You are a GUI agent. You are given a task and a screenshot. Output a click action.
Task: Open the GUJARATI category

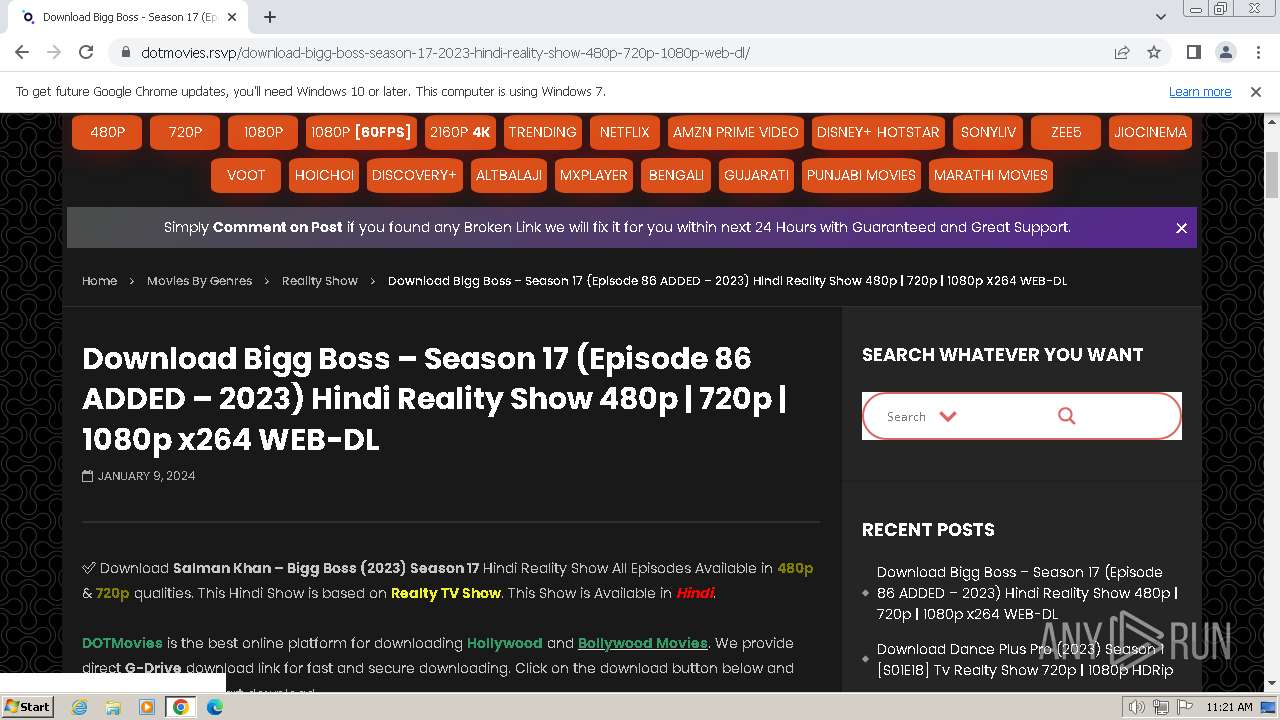756,175
